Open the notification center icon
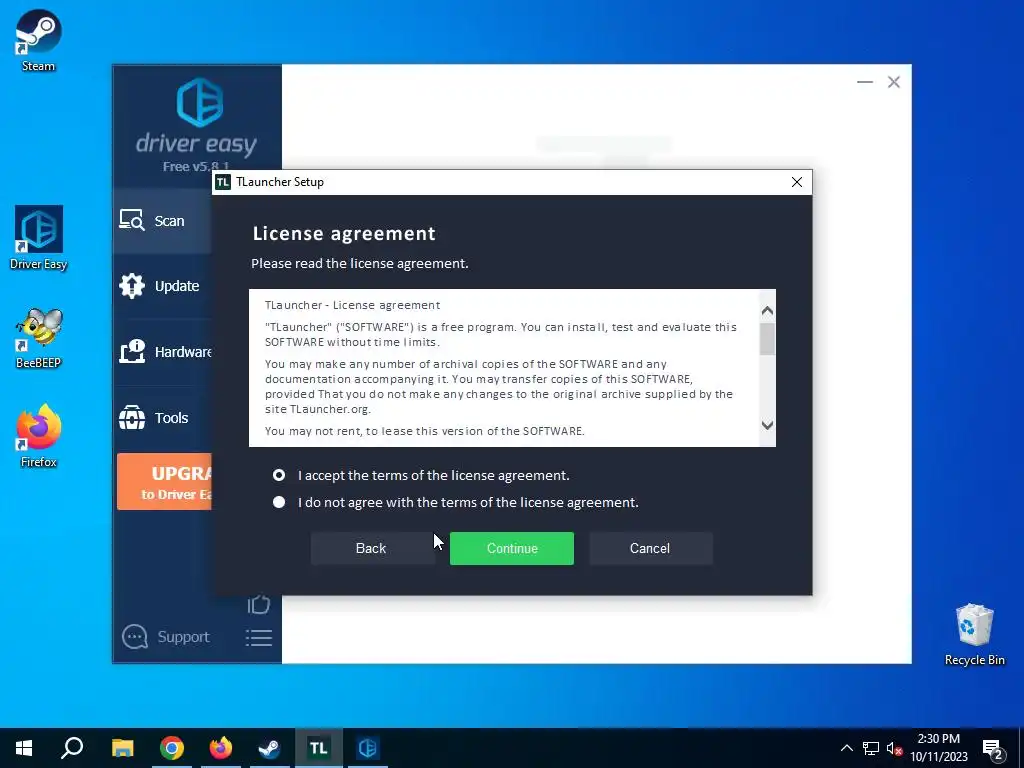 [x=993, y=749]
